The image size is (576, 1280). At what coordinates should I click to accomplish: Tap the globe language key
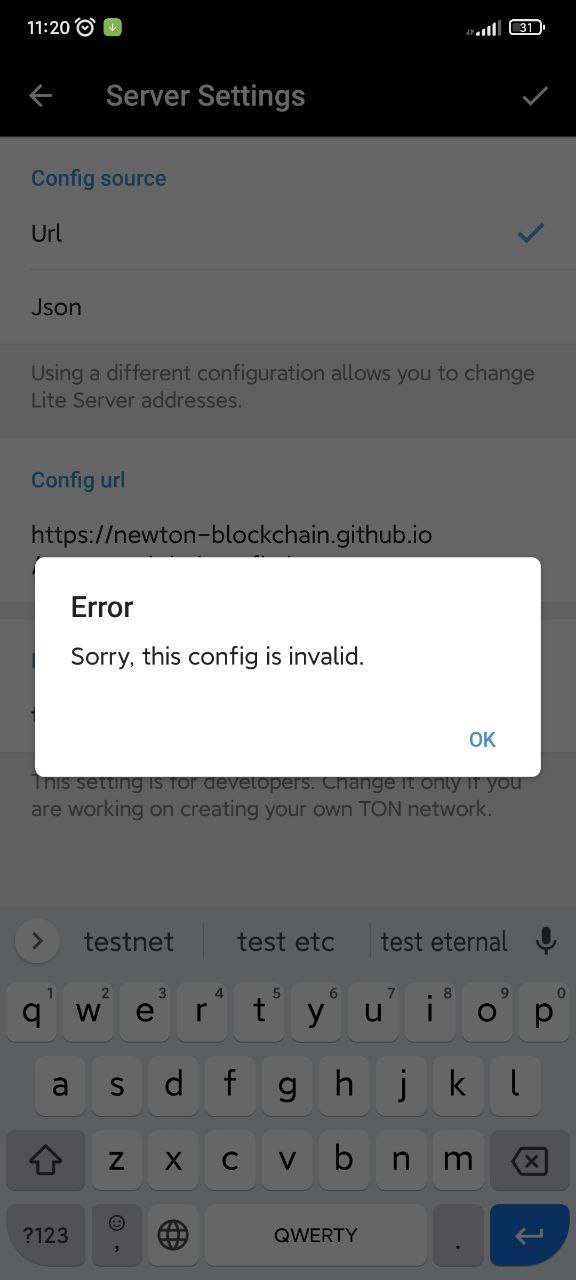173,1235
